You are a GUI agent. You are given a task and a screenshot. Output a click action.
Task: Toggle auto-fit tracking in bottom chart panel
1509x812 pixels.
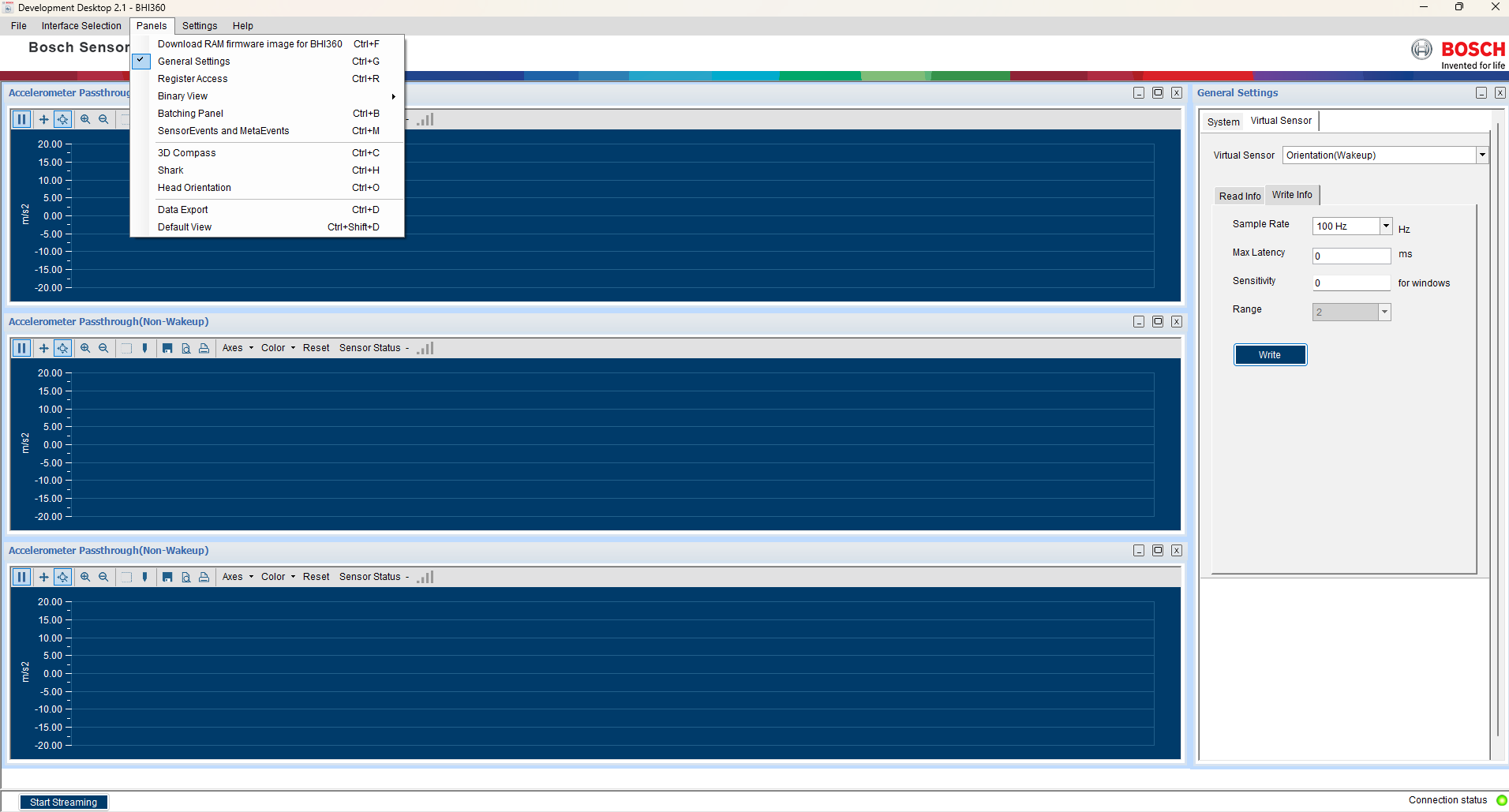coord(63,577)
